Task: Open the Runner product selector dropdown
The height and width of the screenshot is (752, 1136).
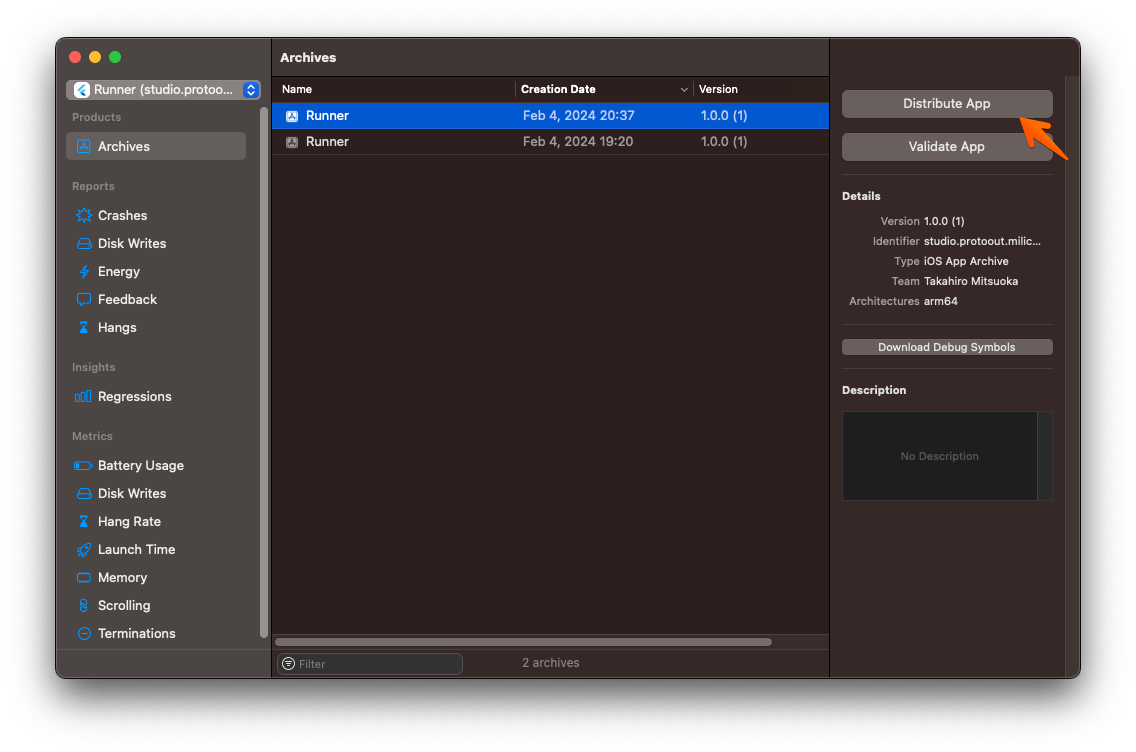Action: tap(164, 90)
